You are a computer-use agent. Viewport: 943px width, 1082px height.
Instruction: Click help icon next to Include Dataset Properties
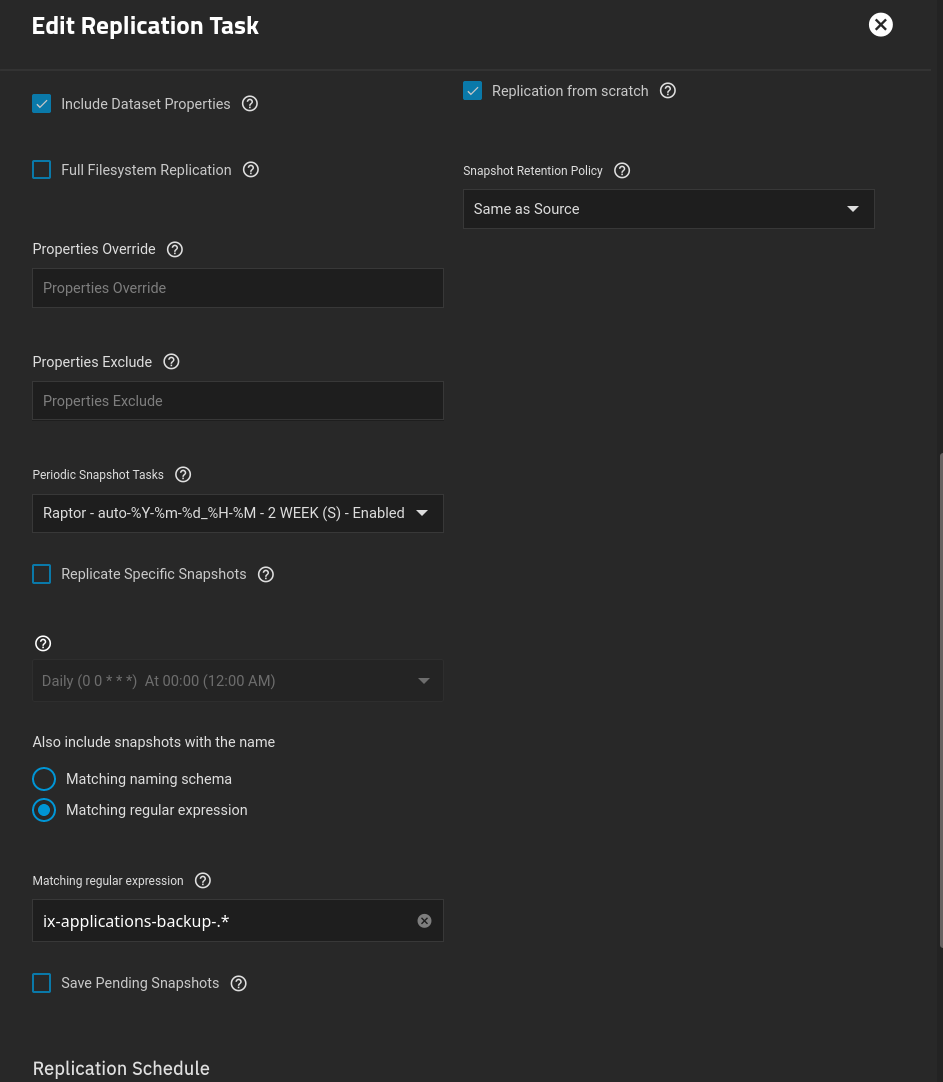[250, 104]
